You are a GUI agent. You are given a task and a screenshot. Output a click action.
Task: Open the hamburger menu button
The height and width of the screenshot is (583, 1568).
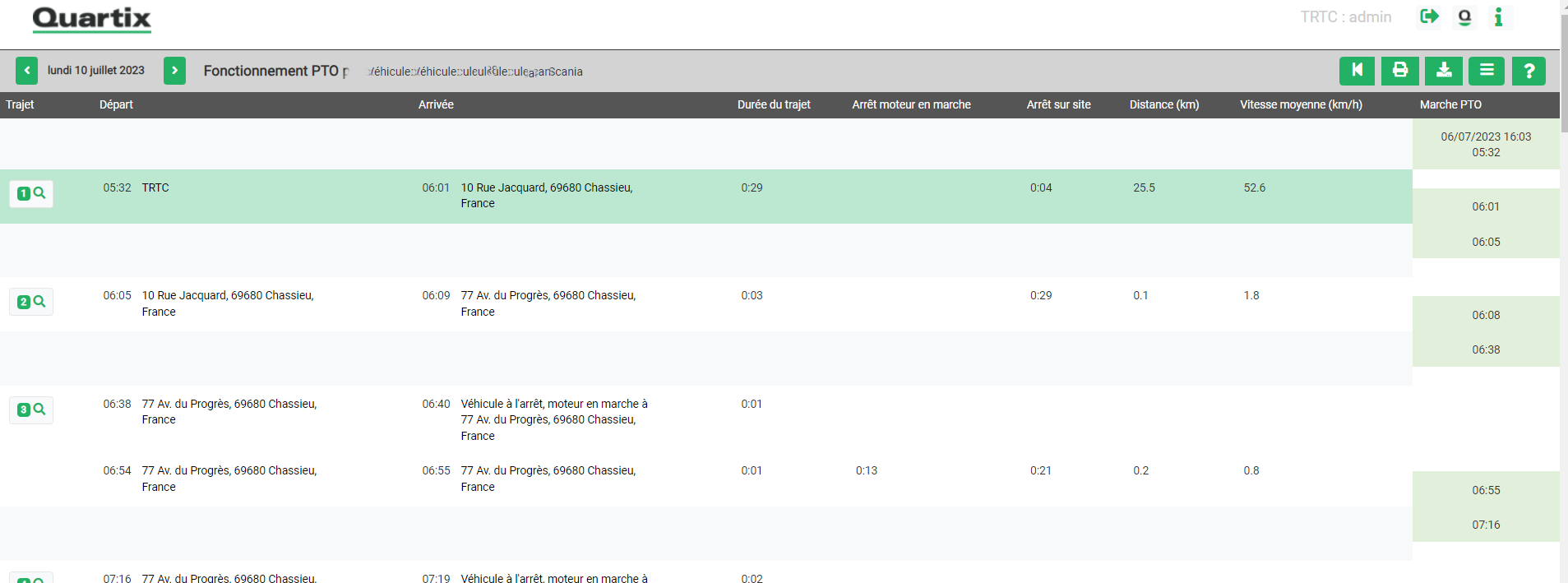(1487, 71)
